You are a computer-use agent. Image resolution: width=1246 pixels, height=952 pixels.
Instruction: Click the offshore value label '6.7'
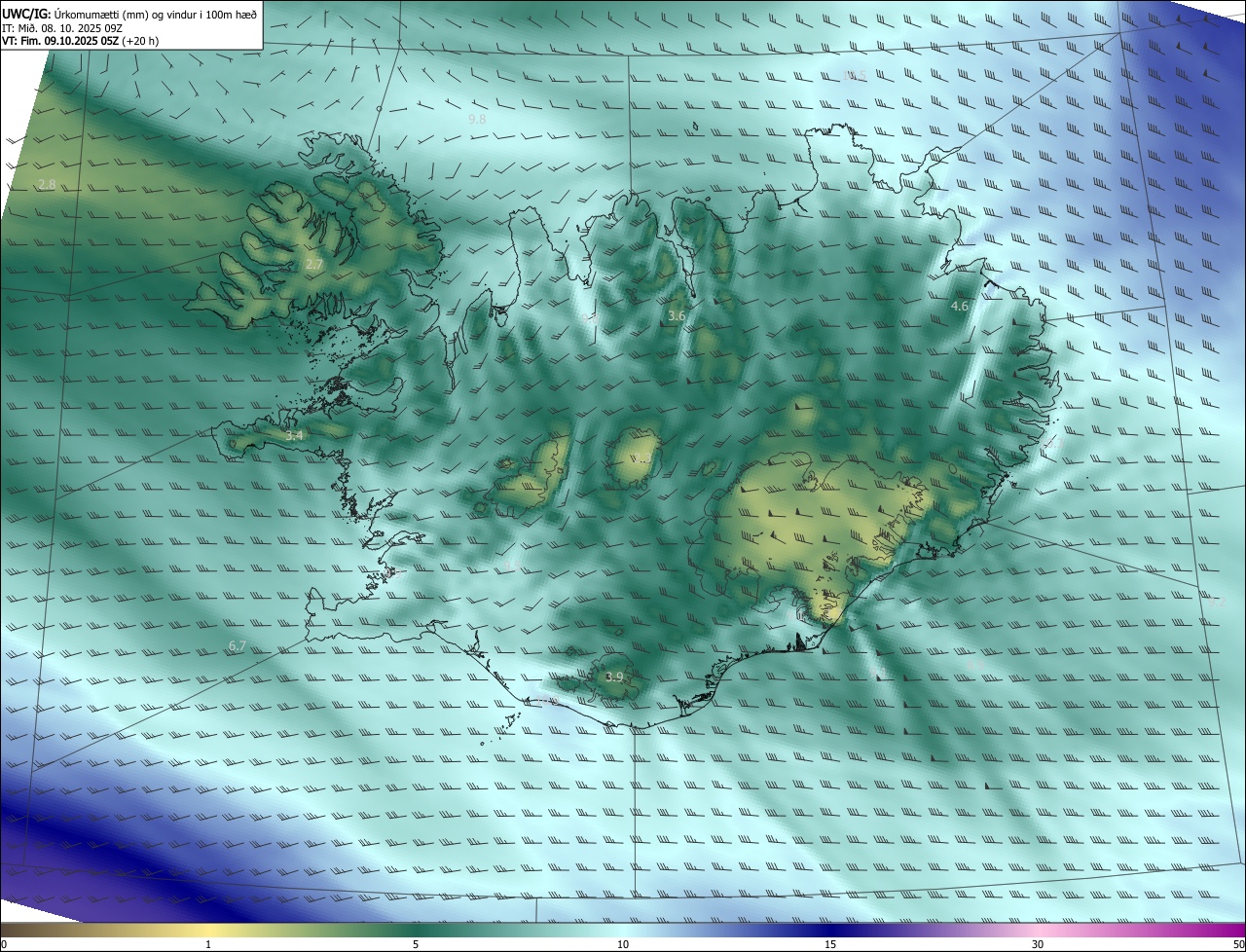[237, 646]
